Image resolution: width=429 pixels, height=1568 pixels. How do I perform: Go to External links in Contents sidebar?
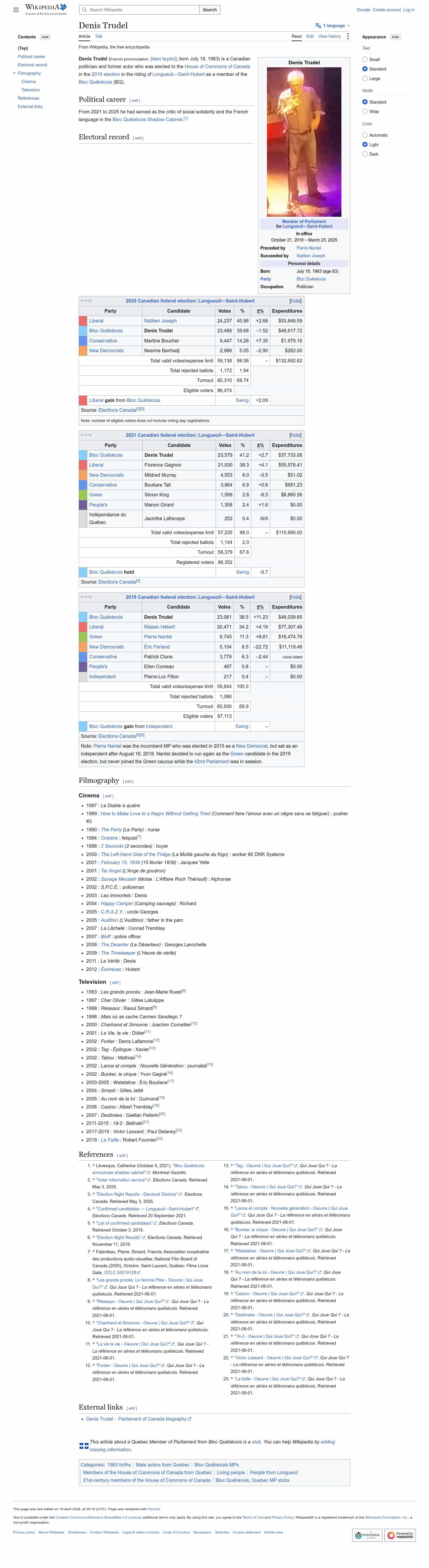click(x=30, y=107)
